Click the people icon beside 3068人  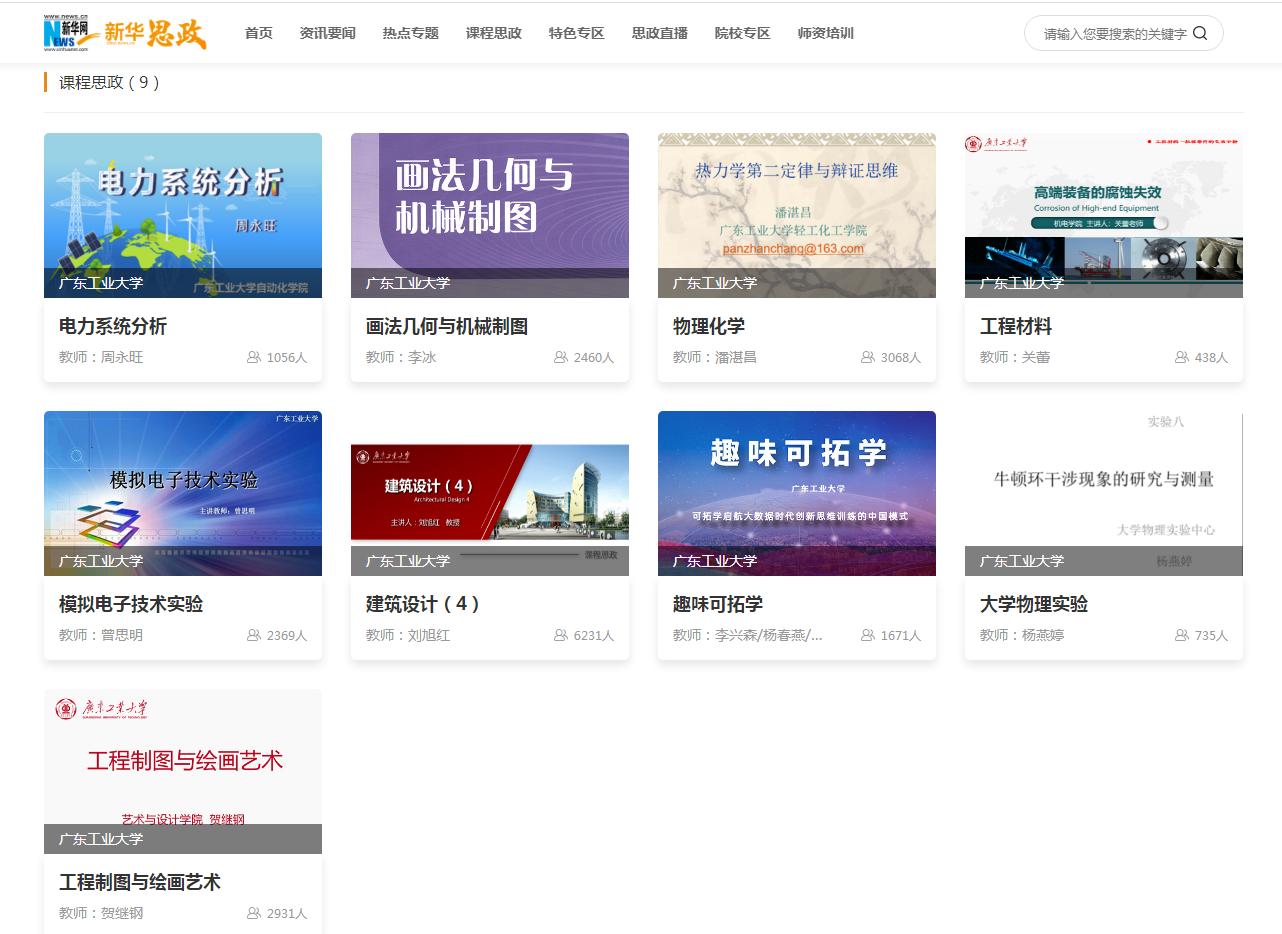[x=868, y=357]
